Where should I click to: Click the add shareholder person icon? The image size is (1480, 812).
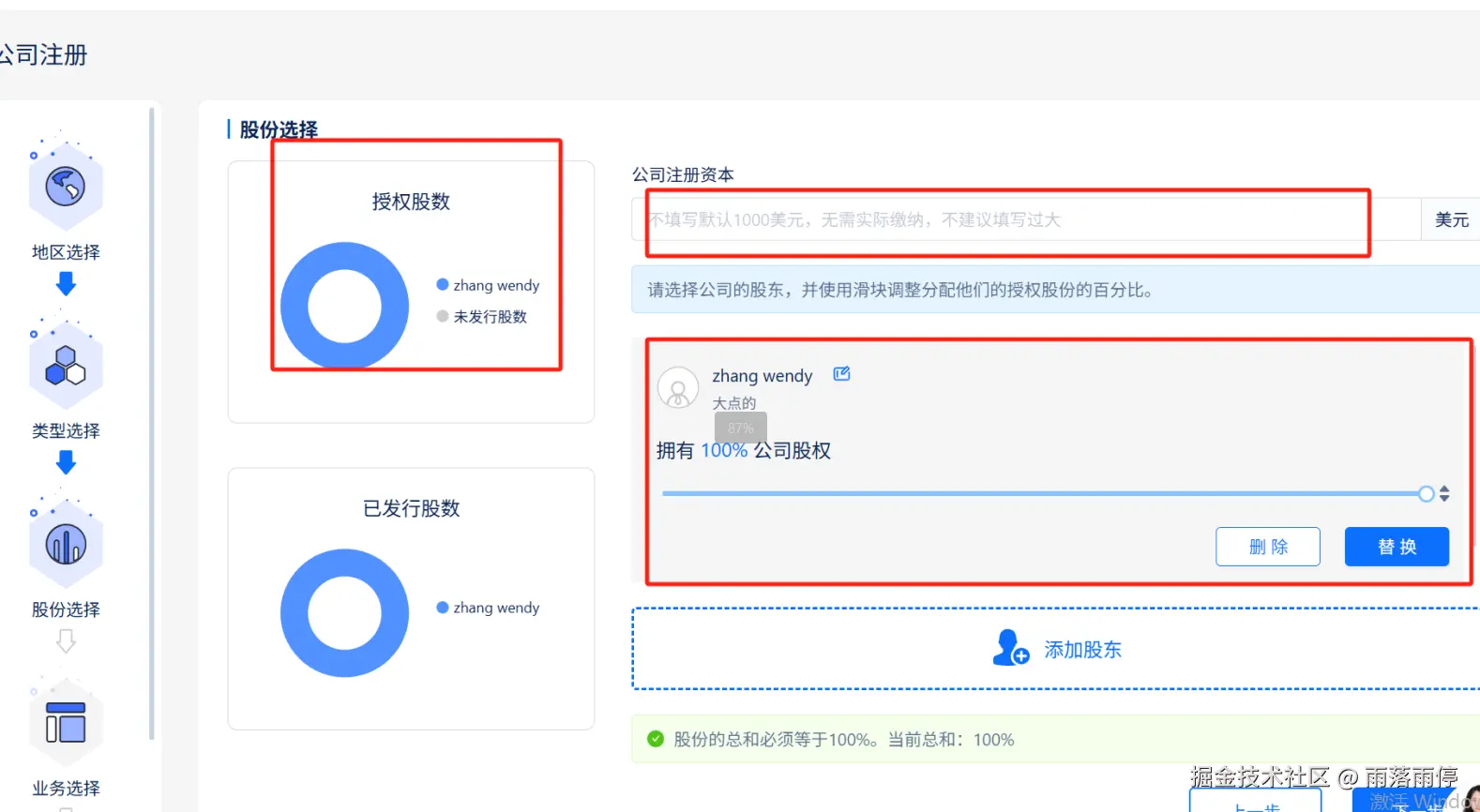click(x=1010, y=648)
